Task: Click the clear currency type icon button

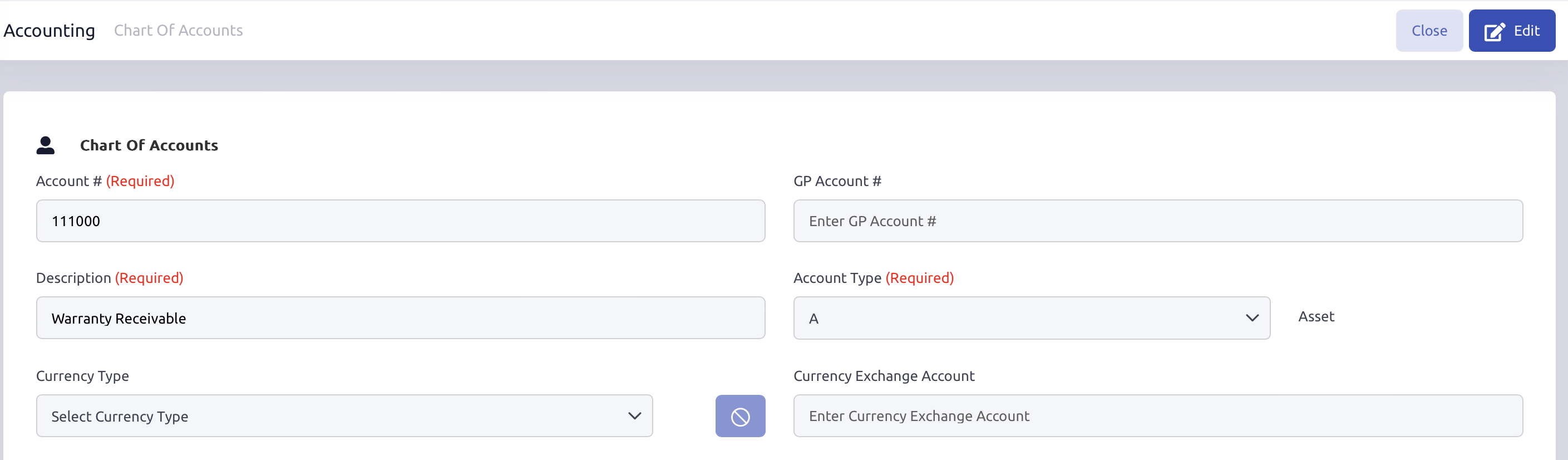Action: click(740, 416)
